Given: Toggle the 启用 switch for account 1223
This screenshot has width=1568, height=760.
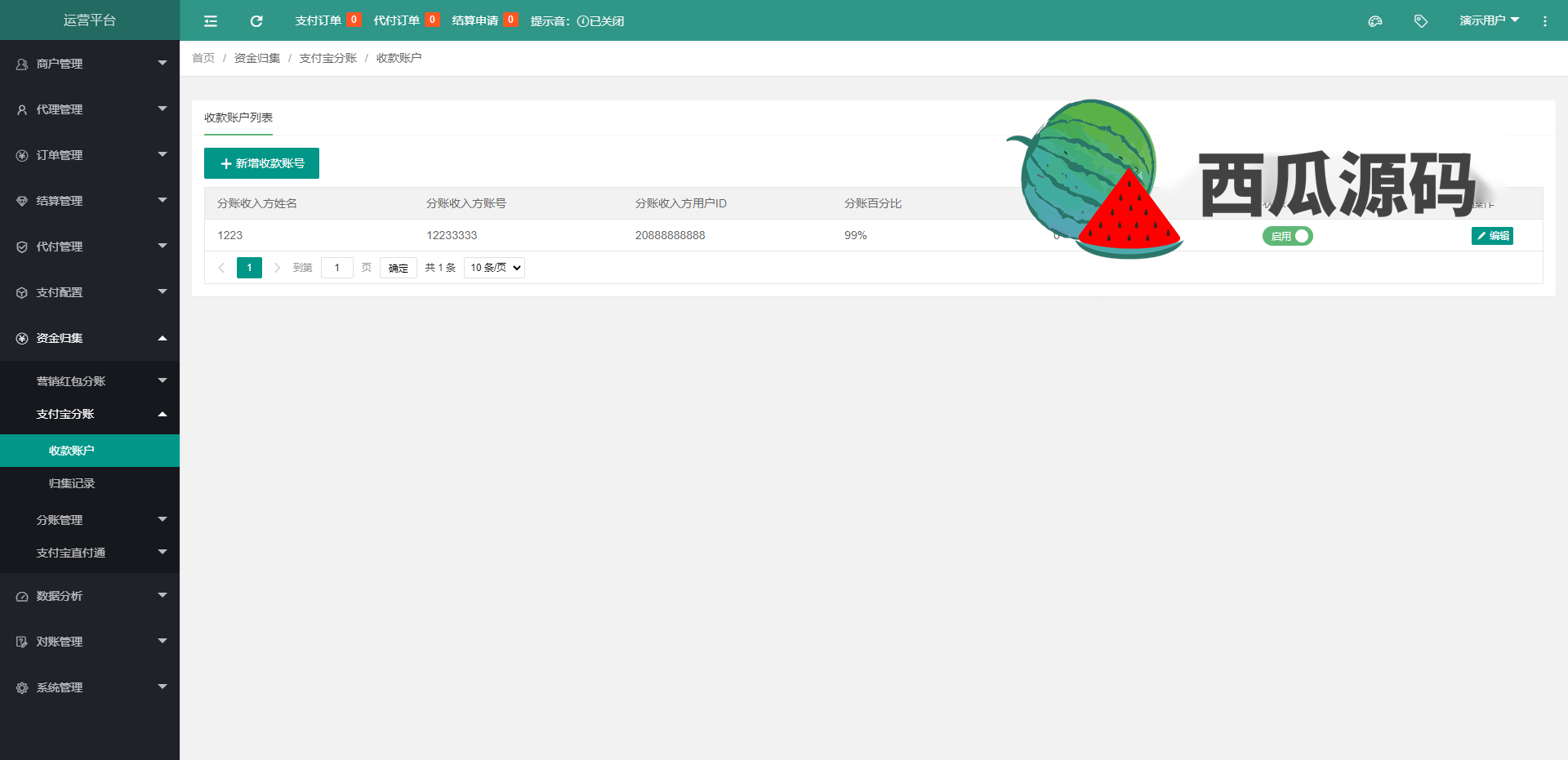Looking at the screenshot, I should pyautogui.click(x=1288, y=236).
